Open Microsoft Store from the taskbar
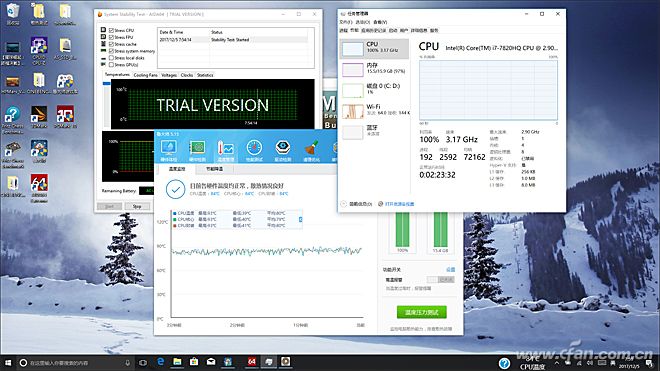Viewport: 660px width, 371px height. click(x=194, y=362)
